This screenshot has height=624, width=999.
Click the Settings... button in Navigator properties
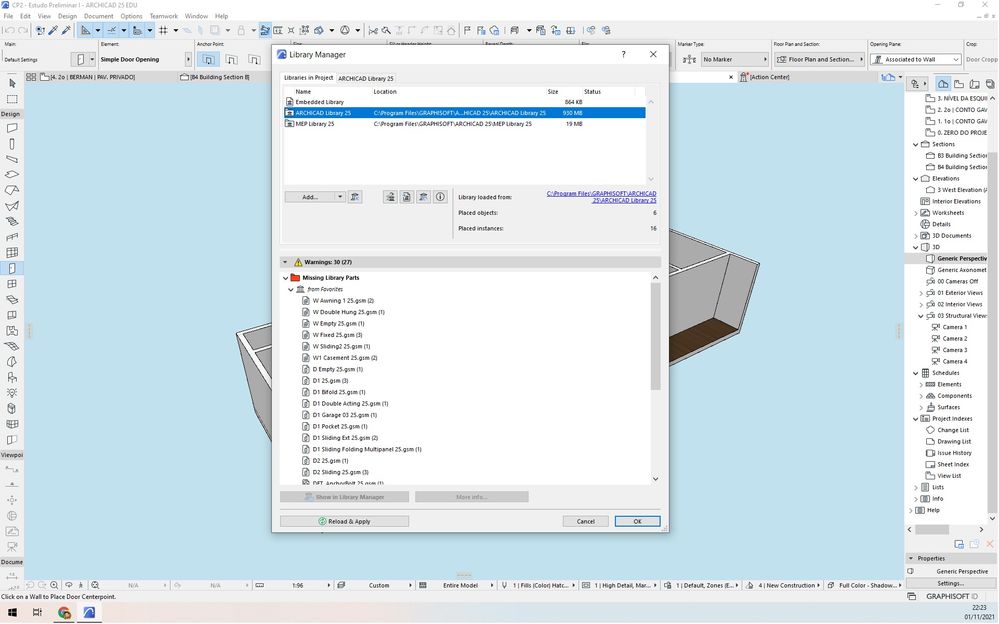(950, 583)
